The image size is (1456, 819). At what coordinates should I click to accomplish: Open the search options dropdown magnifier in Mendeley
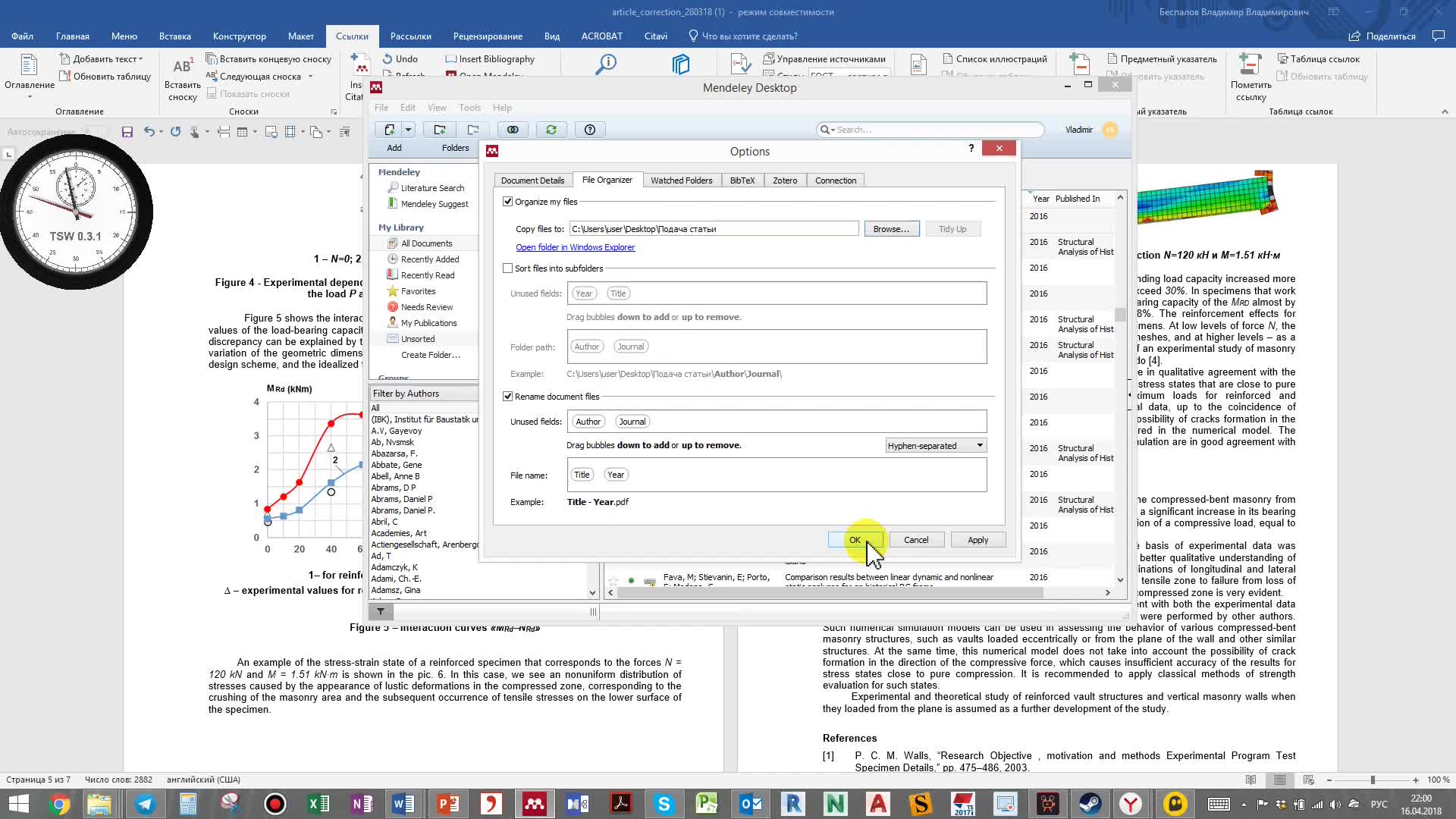(x=827, y=130)
